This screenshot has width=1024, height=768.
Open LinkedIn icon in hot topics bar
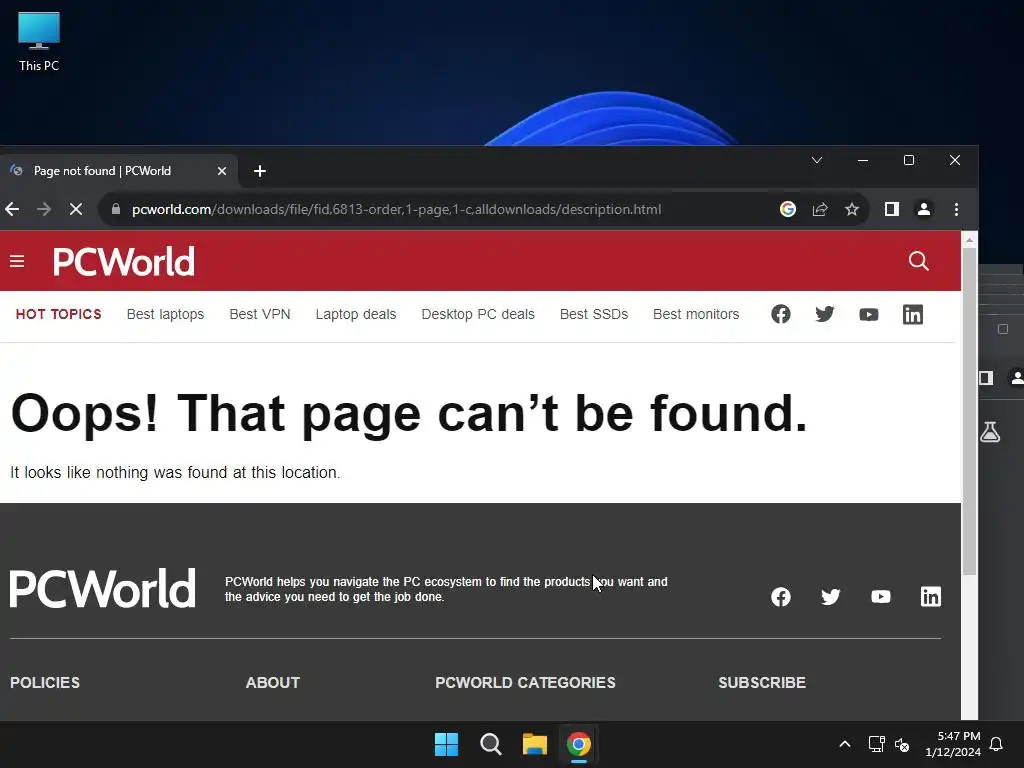pos(912,315)
